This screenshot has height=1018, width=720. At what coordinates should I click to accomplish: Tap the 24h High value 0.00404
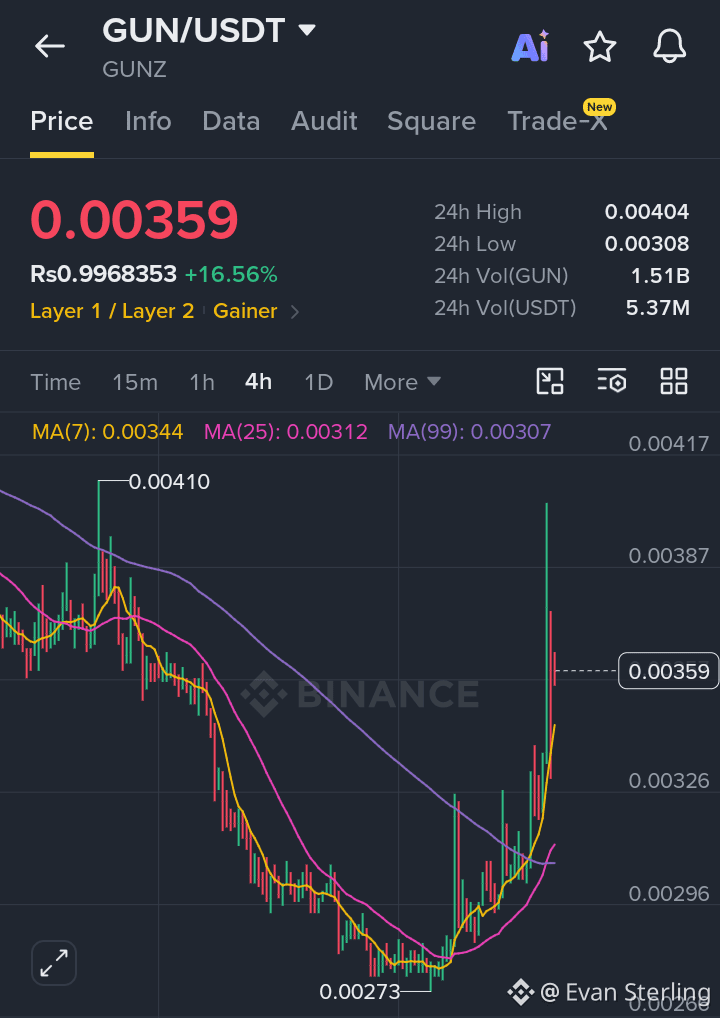click(647, 212)
